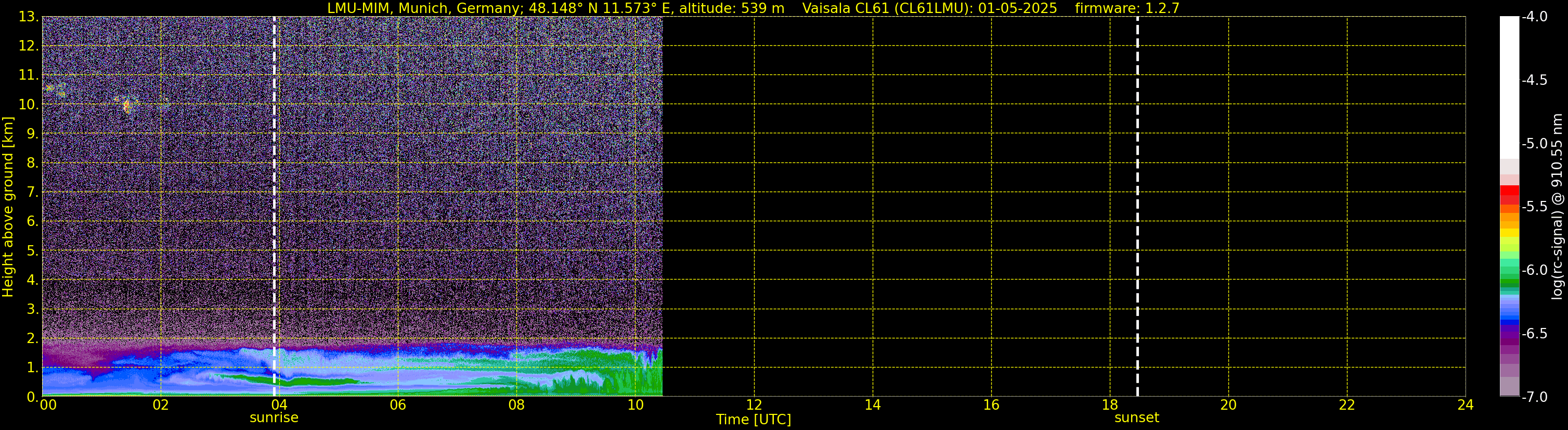The image size is (1568, 430).
Task: Click the height axis tick '1.'
Action: [32, 368]
